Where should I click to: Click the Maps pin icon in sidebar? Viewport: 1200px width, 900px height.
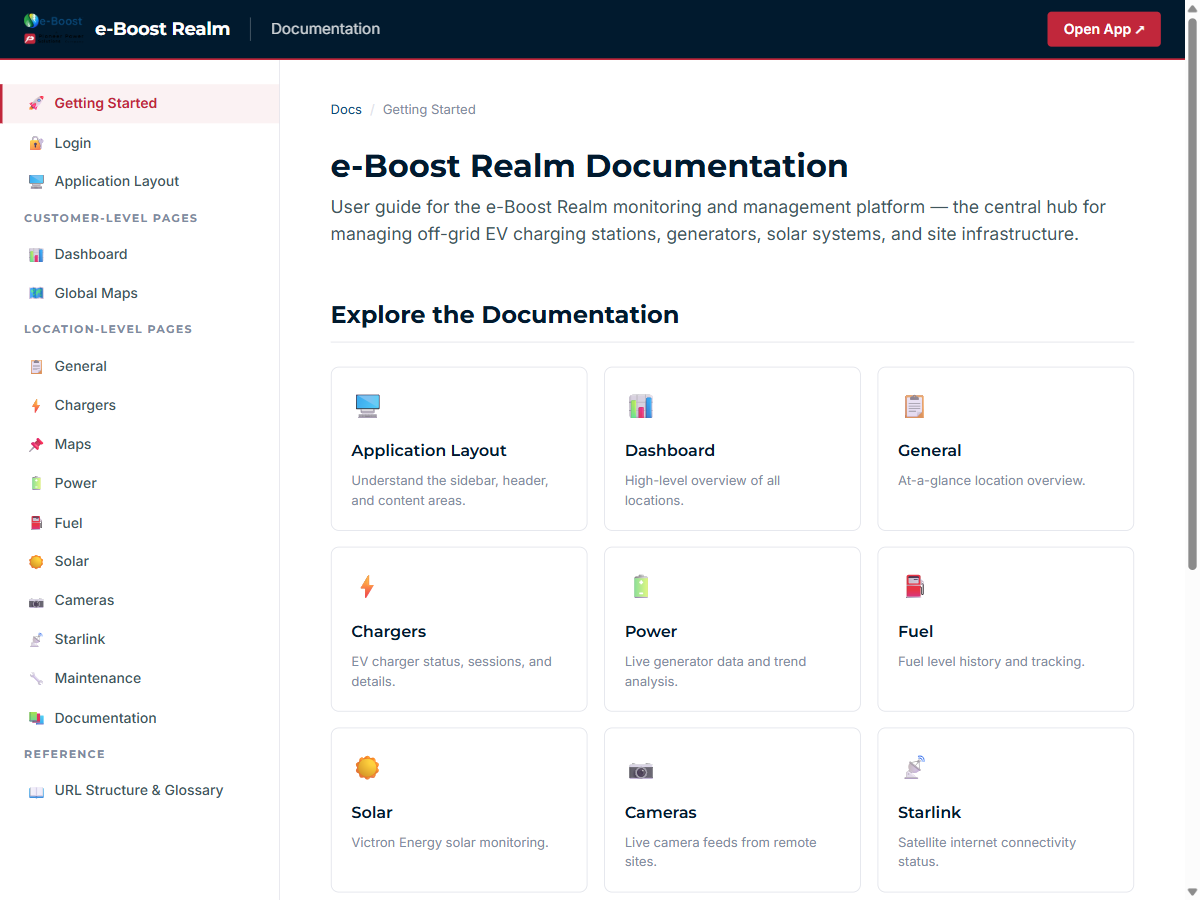pos(35,444)
